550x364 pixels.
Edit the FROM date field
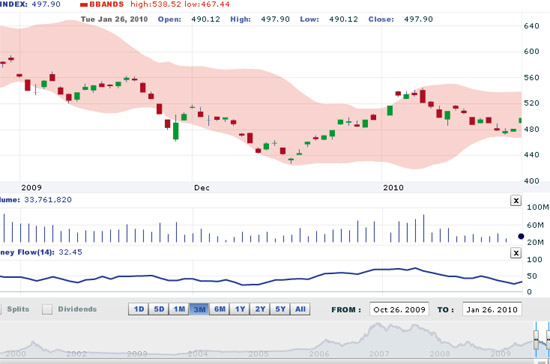pos(399,310)
